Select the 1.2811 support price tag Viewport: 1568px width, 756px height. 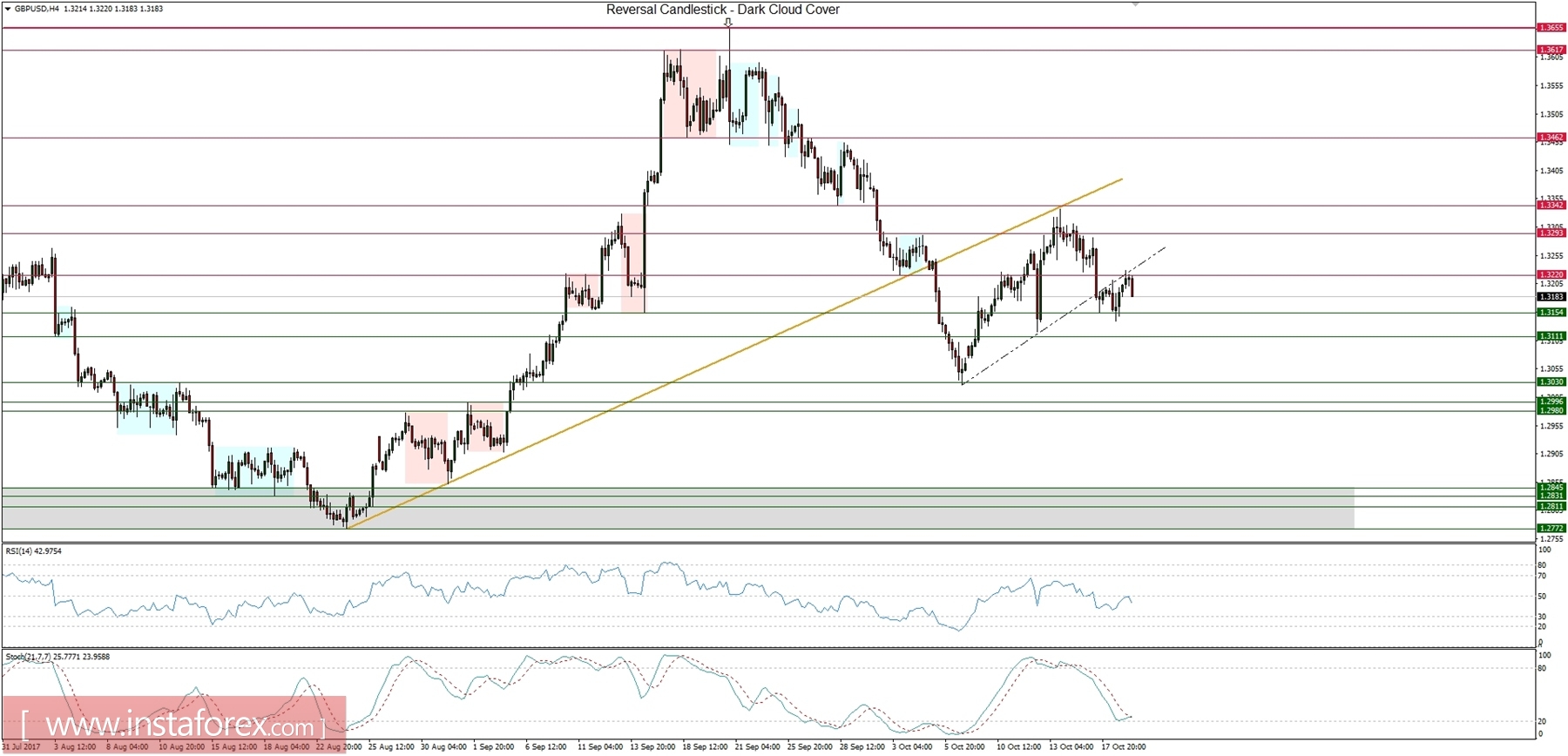click(1551, 506)
